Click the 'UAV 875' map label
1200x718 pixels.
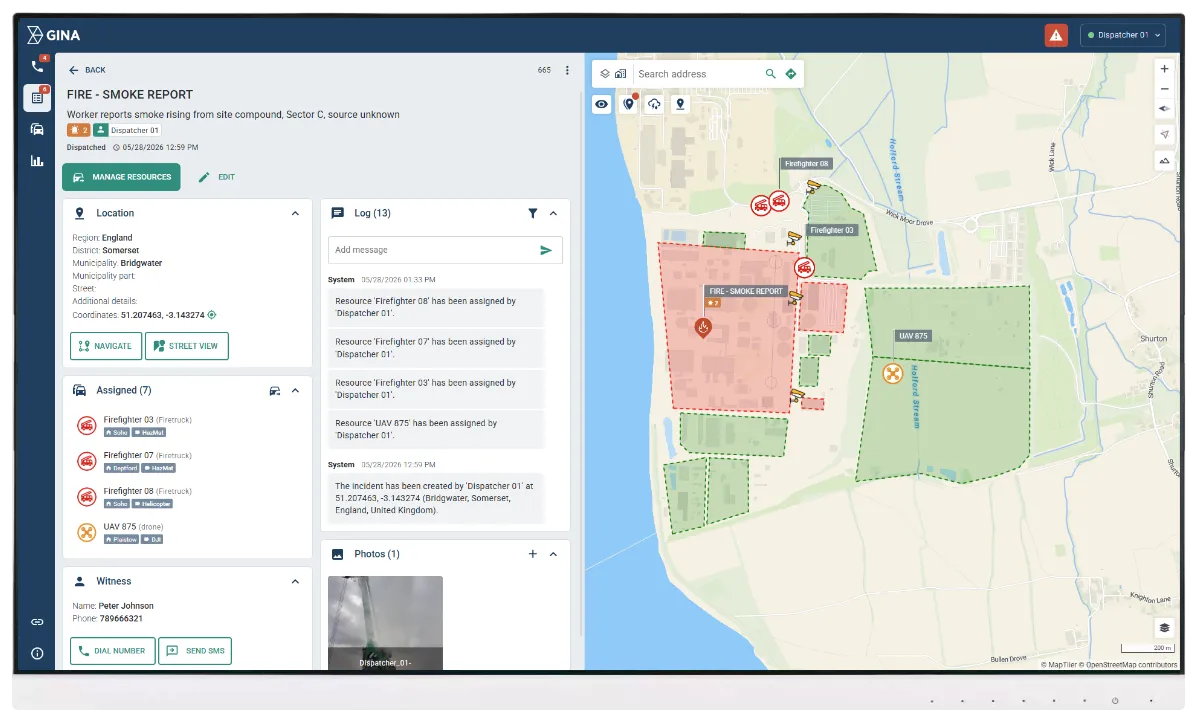[x=913, y=336]
